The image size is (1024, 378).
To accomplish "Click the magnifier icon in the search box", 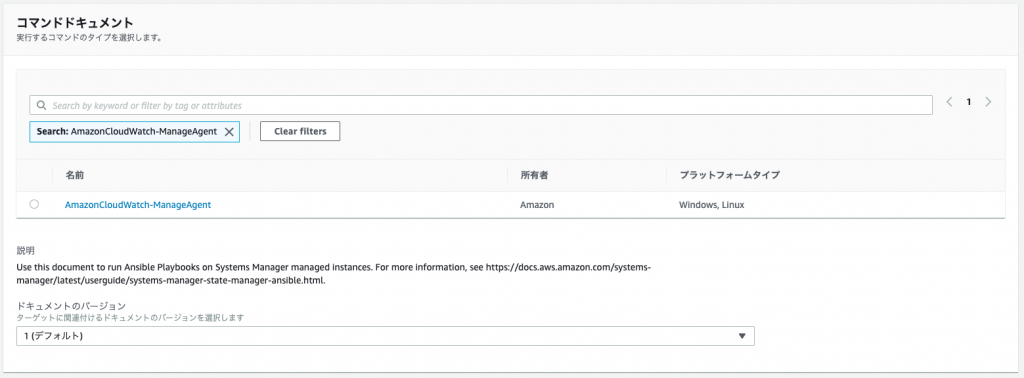I will click(41, 105).
